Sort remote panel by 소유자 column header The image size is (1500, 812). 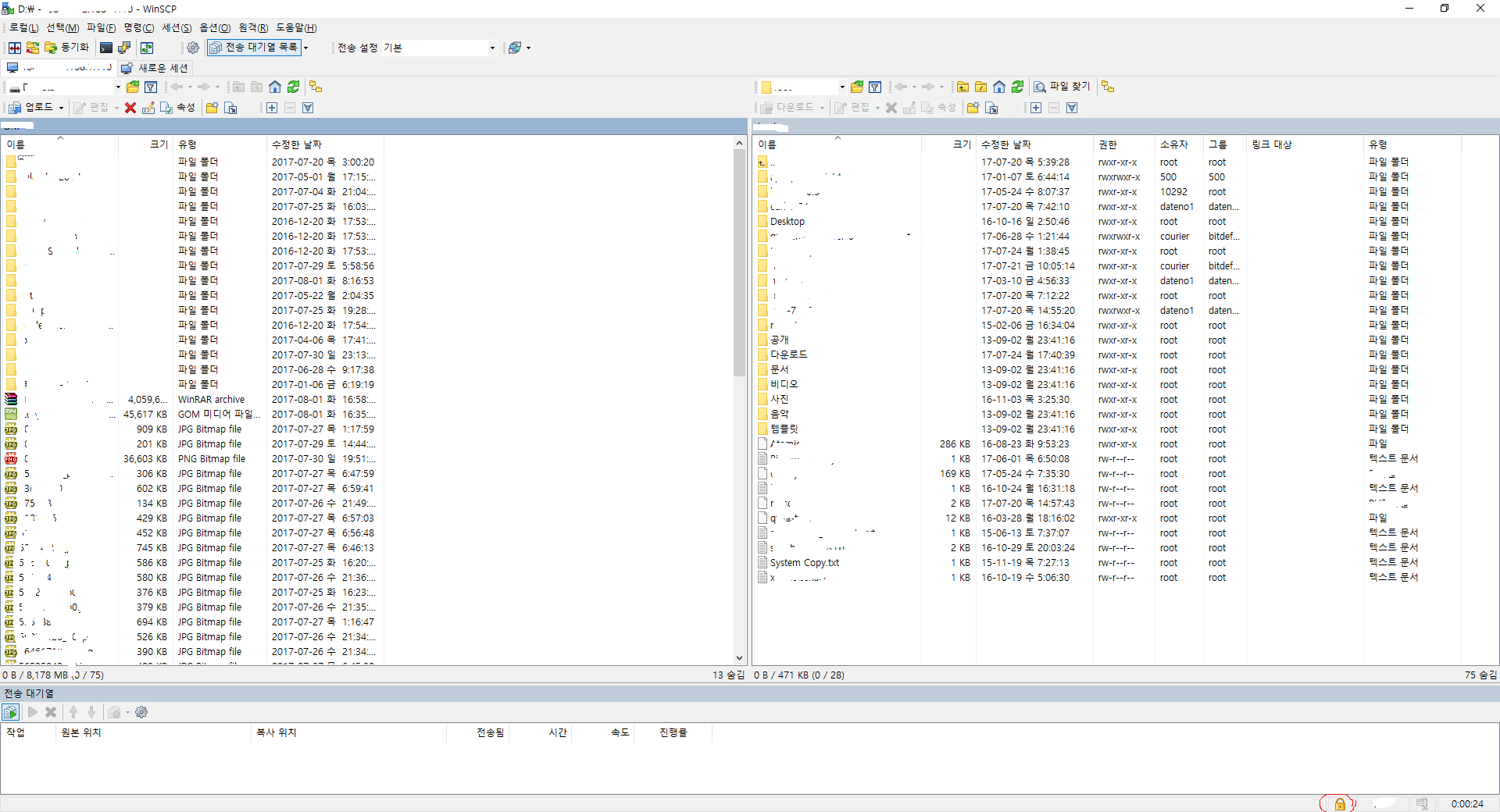click(x=1179, y=144)
